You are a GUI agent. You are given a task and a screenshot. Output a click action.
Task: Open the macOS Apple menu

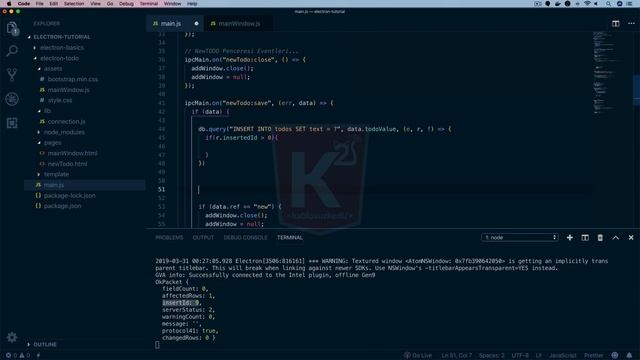coord(9,4)
